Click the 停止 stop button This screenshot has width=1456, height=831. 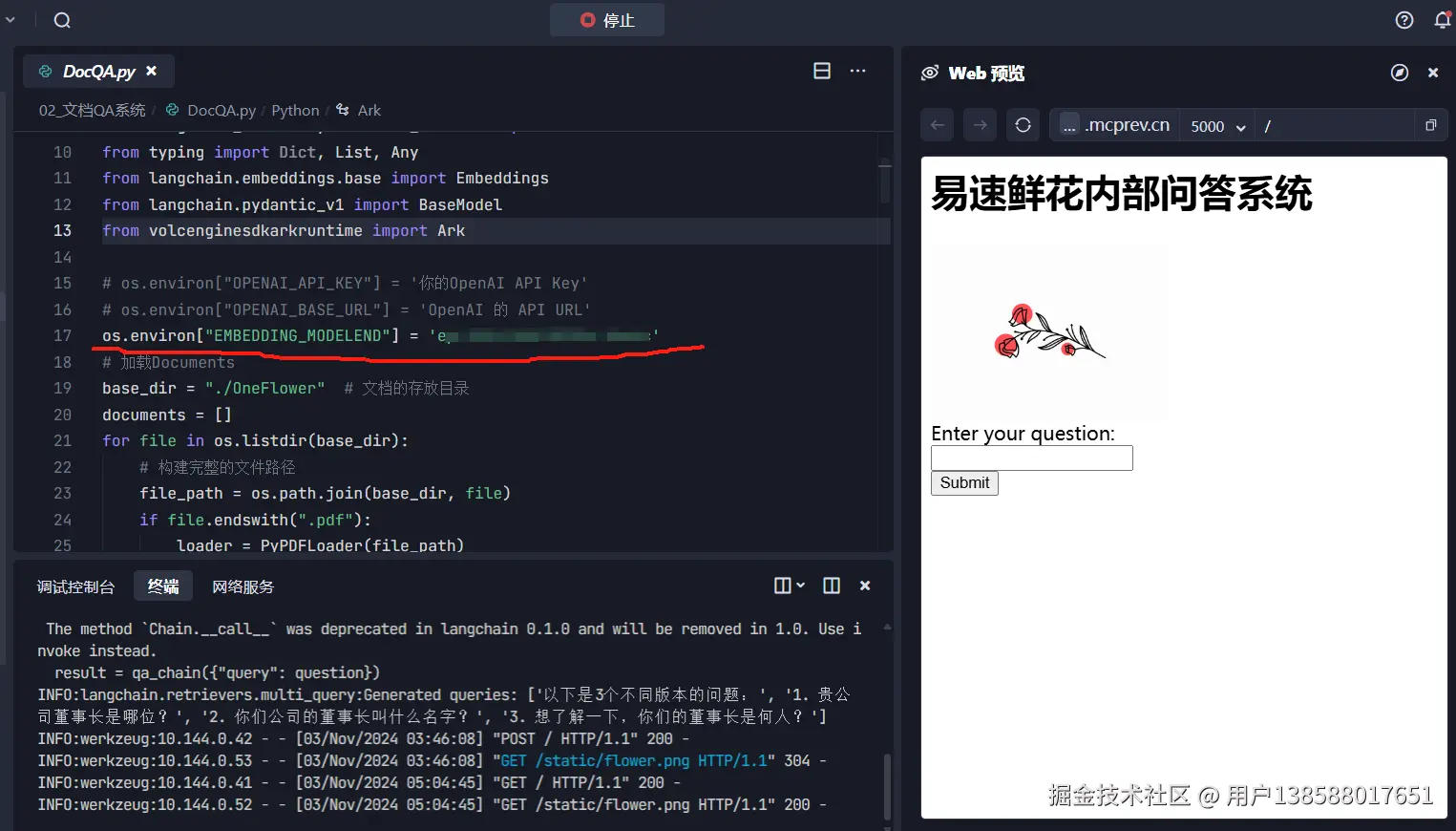(607, 20)
